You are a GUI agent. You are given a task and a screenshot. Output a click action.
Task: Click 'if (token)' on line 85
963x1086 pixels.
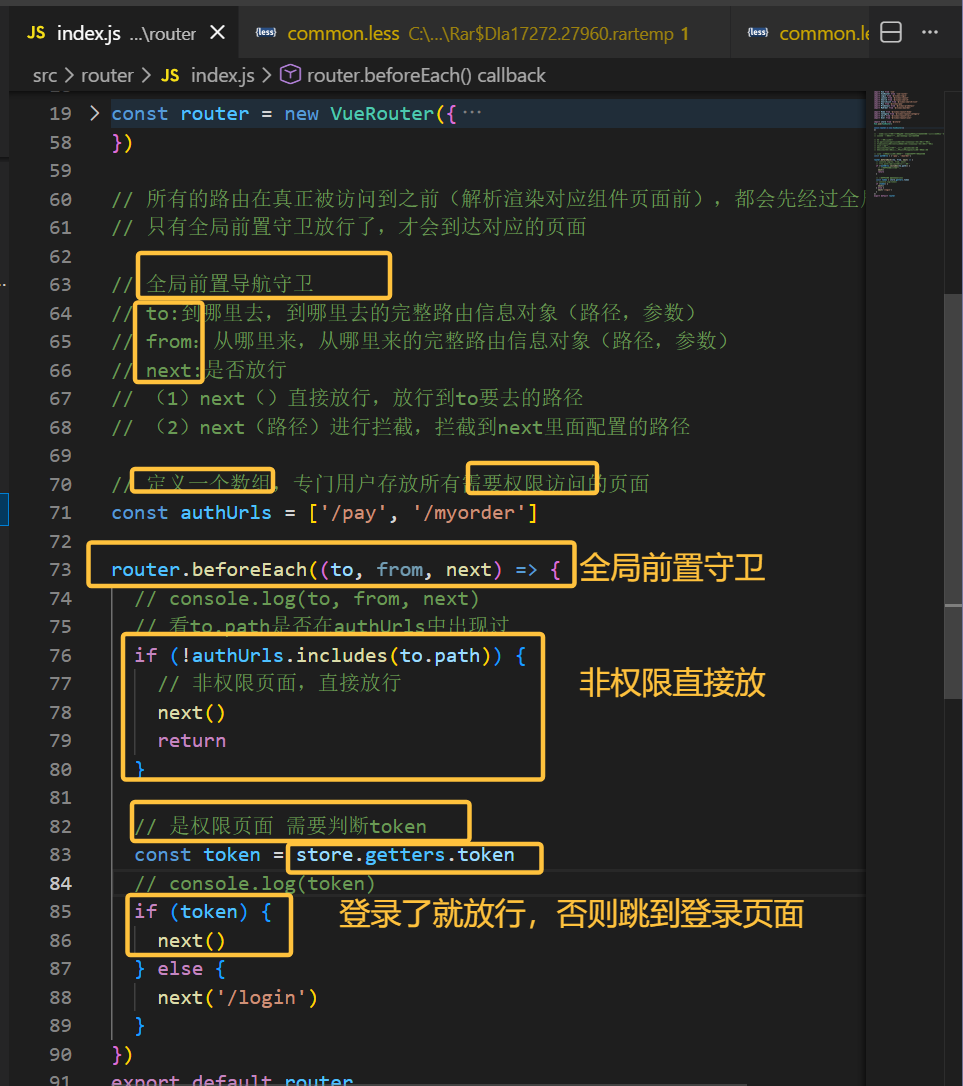tap(191, 911)
